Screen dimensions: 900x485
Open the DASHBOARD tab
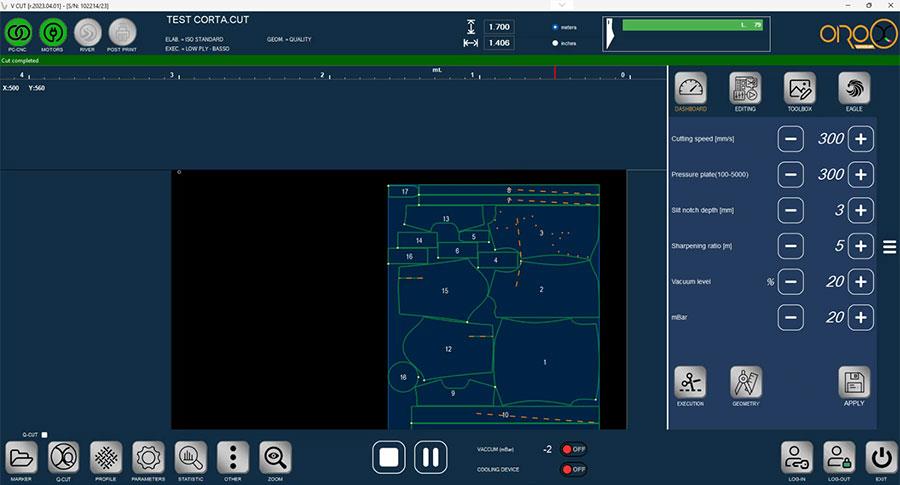(690, 88)
